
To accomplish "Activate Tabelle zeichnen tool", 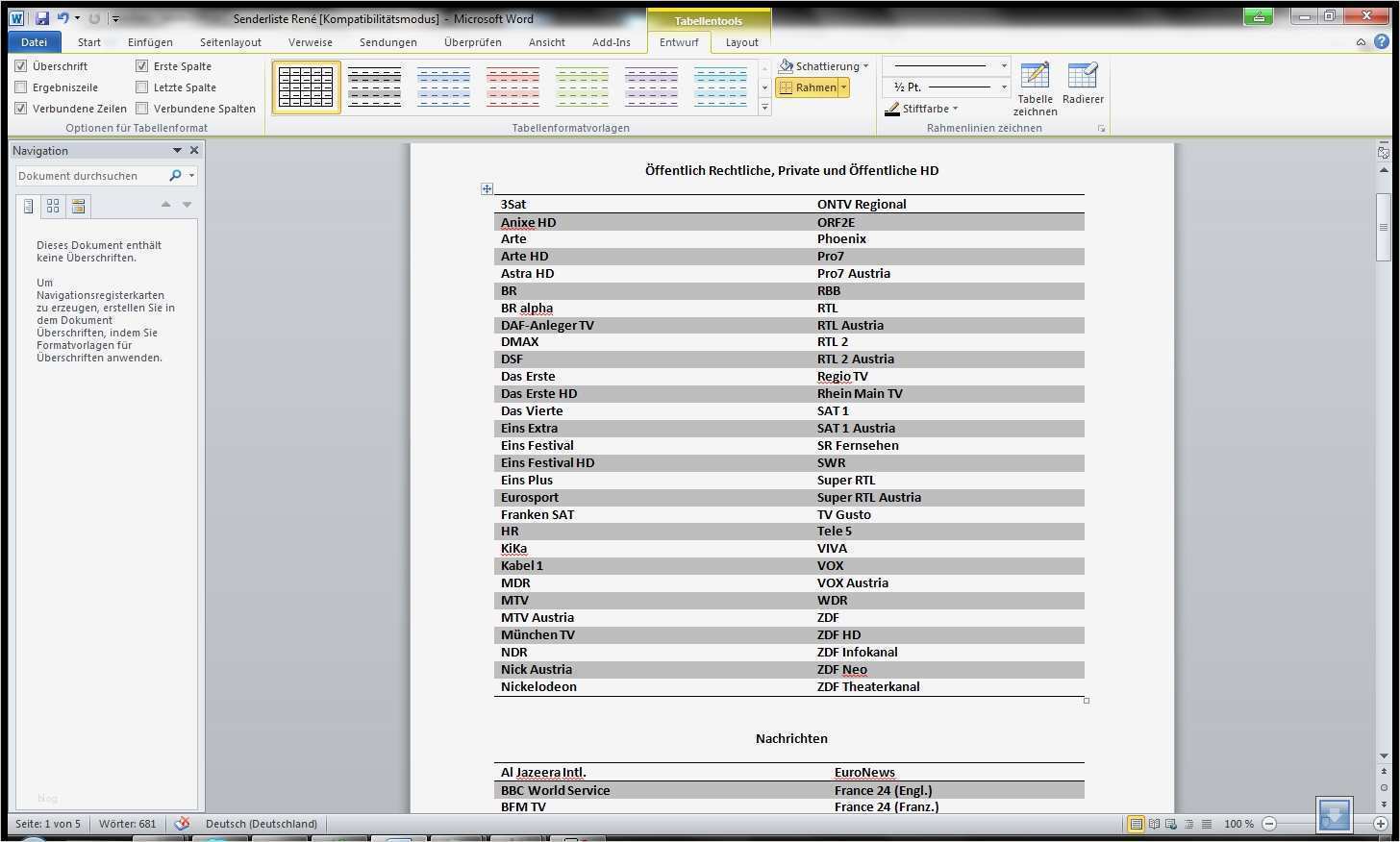I will (1035, 85).
